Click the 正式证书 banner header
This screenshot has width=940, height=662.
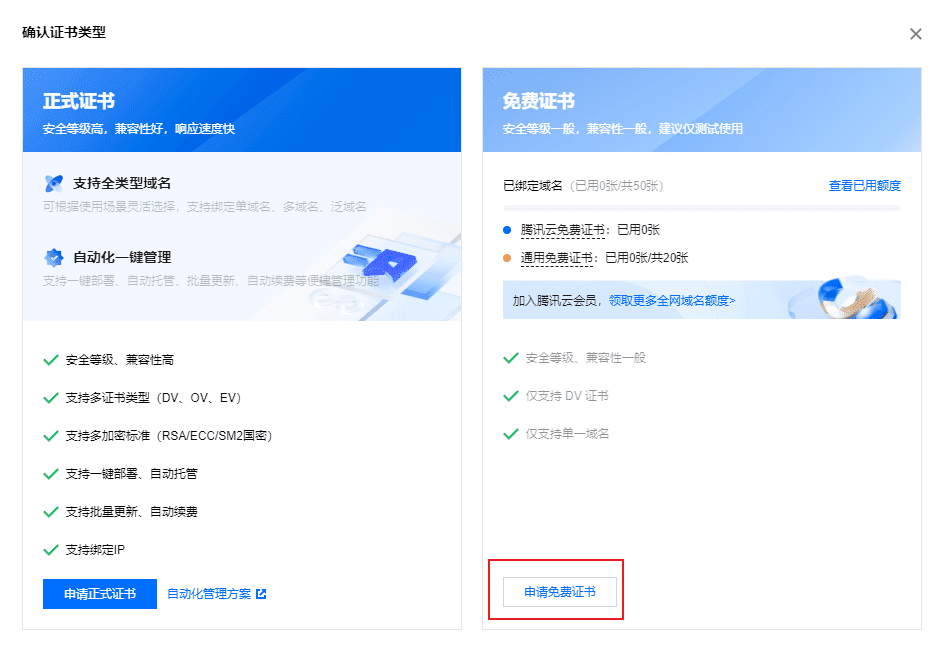click(242, 110)
